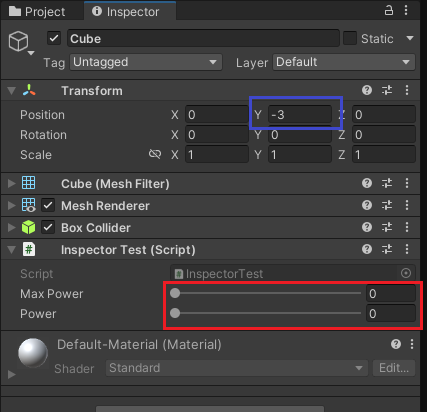Click the Power slider handle
The height and width of the screenshot is (412, 427).
click(175, 313)
